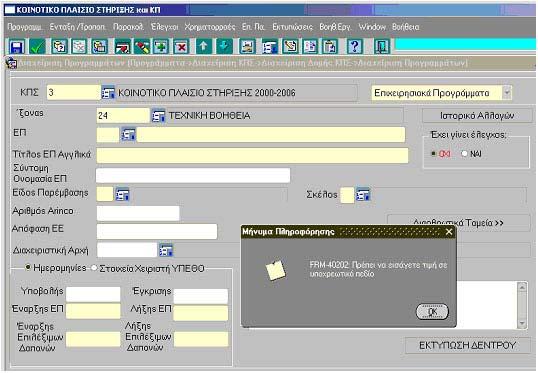Click the up arrow previous-record icon
The height and width of the screenshot is (373, 538).
[203, 46]
